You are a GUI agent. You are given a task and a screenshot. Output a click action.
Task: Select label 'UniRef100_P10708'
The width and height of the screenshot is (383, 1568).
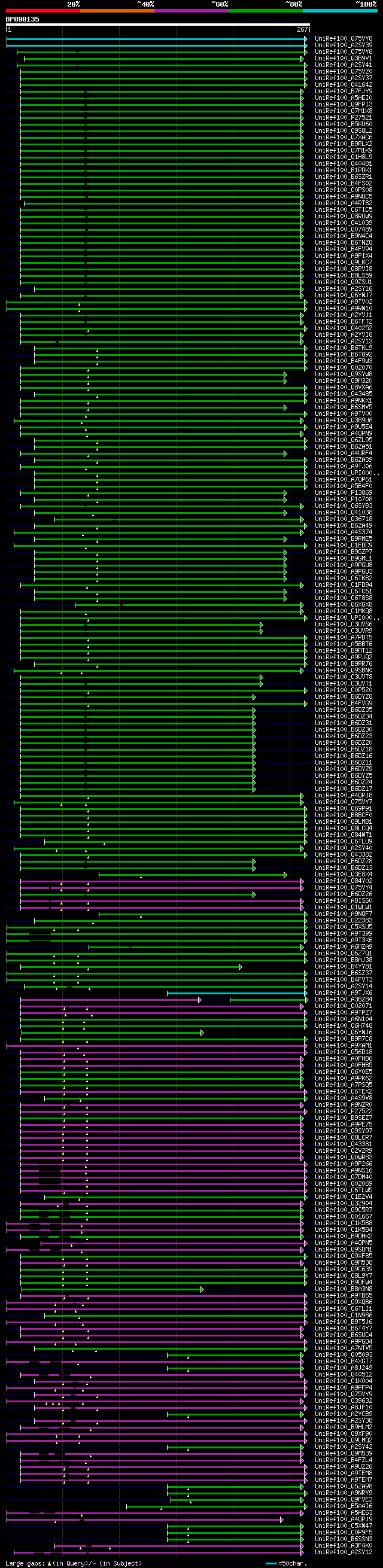coord(344,499)
